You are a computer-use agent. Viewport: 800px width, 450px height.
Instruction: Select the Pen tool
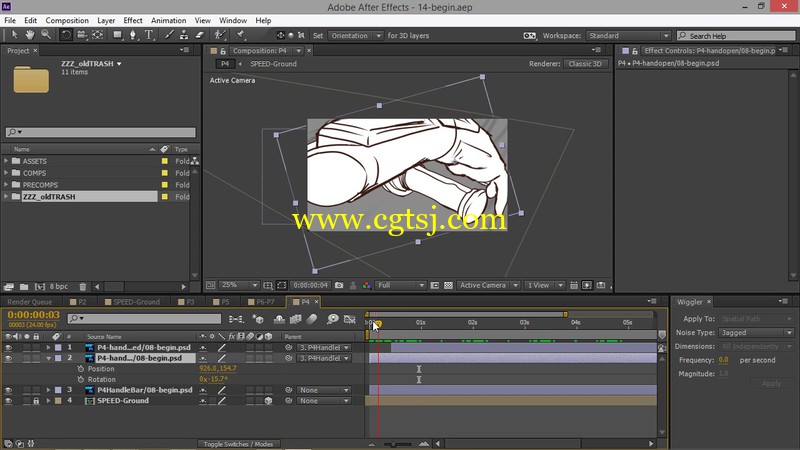click(133, 35)
